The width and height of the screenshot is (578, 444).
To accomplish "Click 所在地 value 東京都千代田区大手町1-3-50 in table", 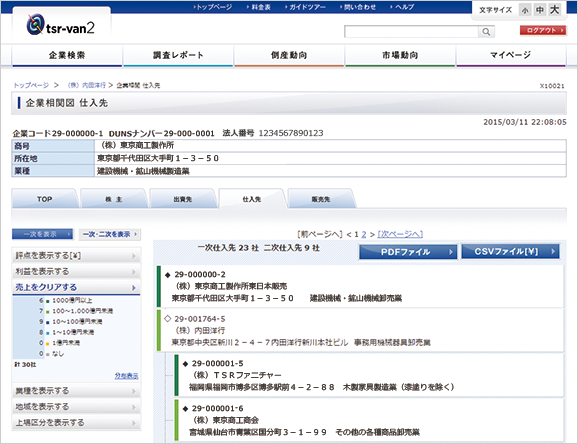I will tap(158, 158).
